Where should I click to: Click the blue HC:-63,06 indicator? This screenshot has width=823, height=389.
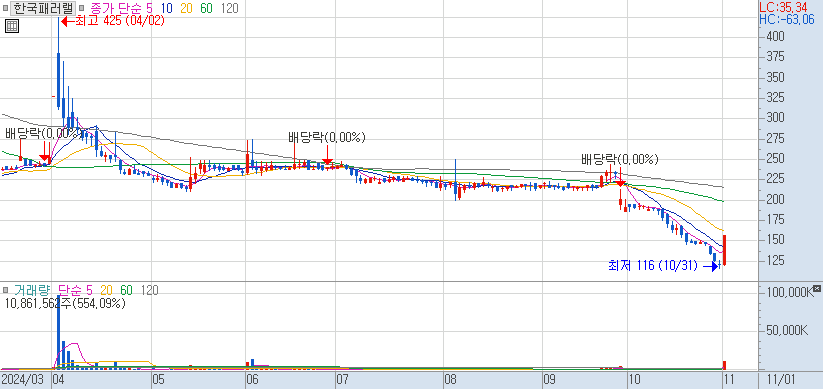[x=787, y=20]
